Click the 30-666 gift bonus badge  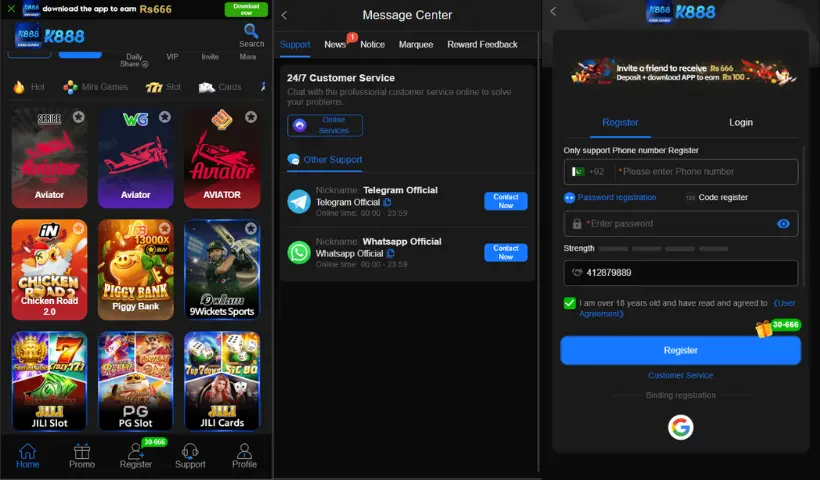tap(779, 327)
